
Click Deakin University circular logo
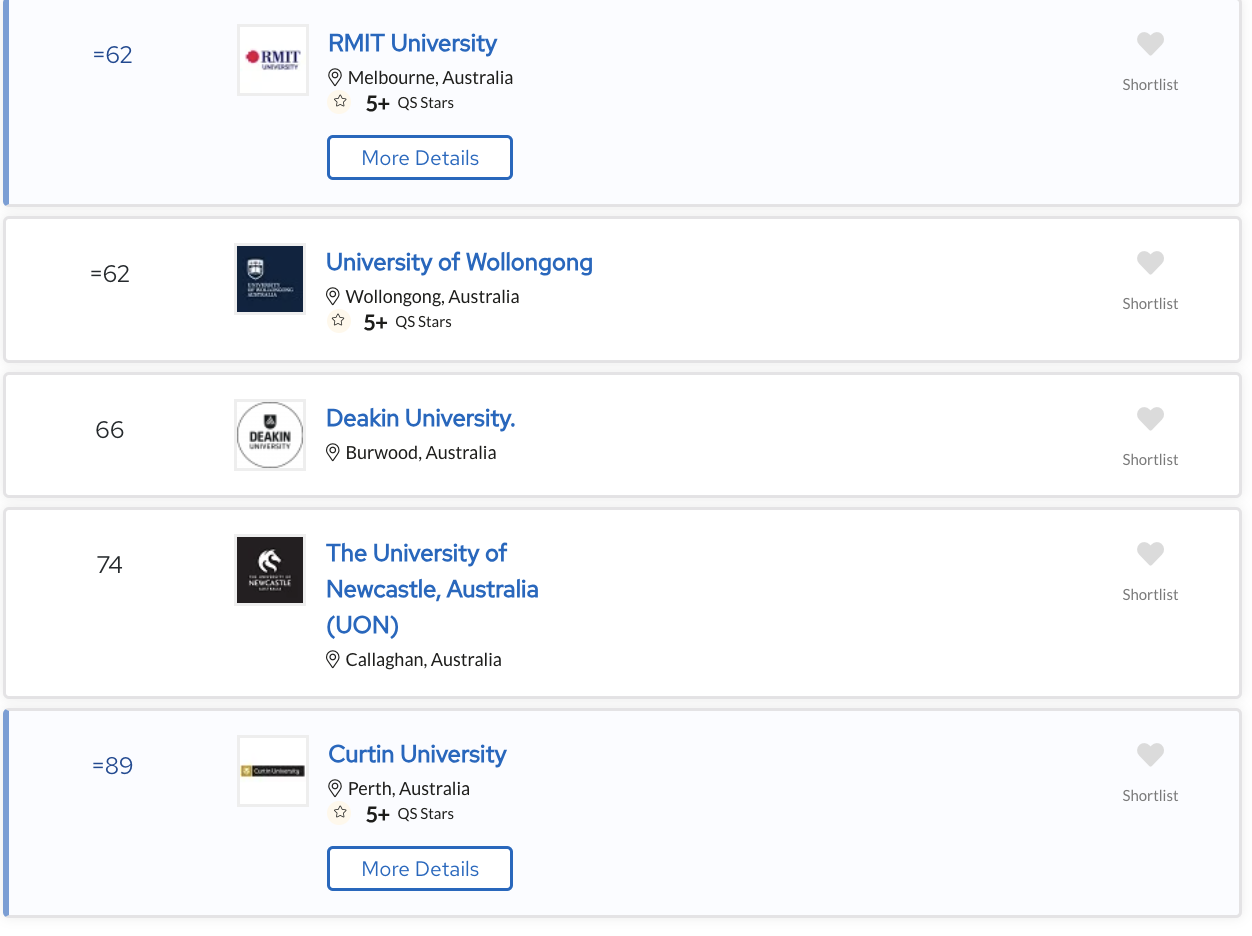pos(270,435)
